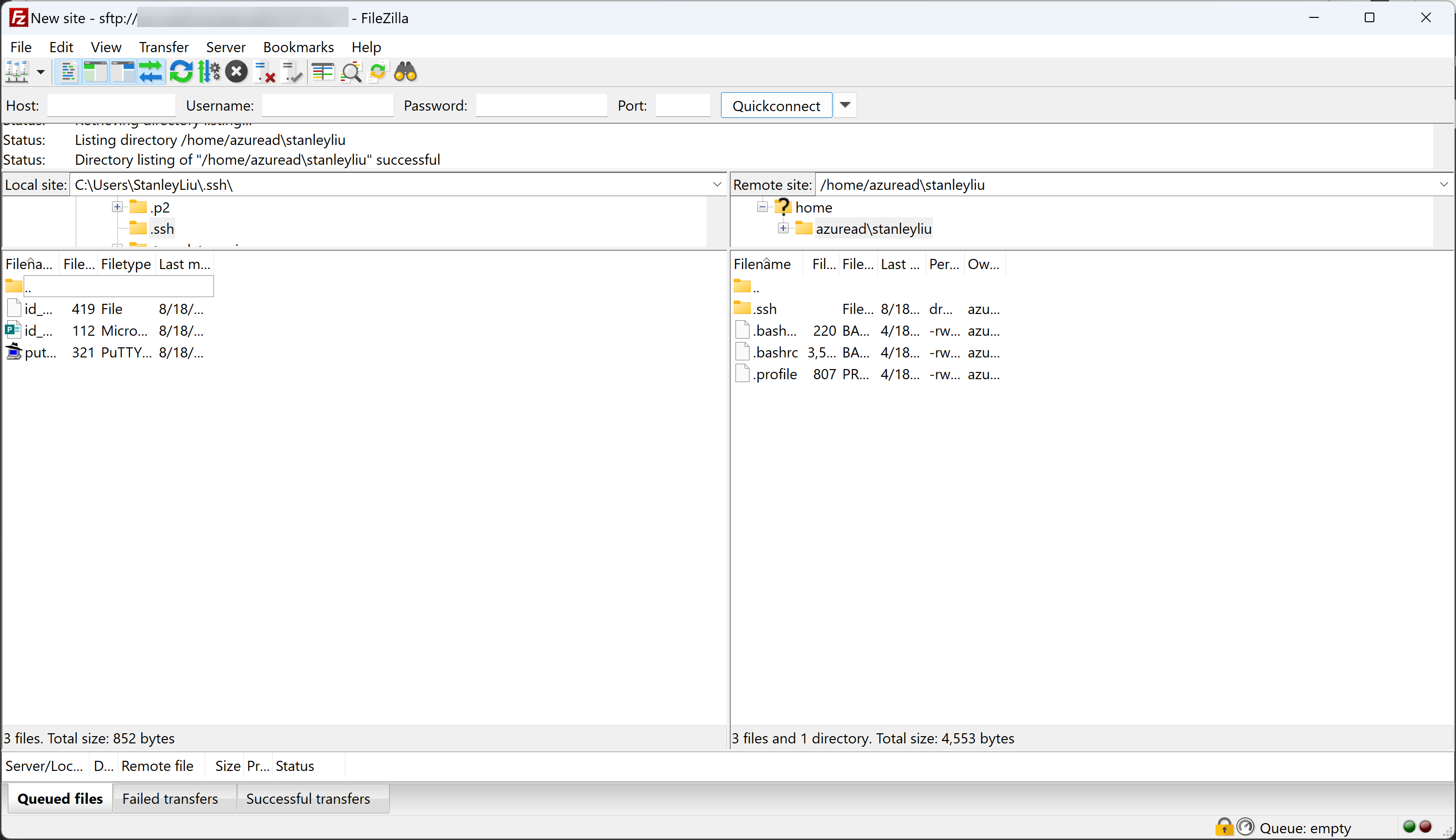Click the cancel current operation icon
This screenshot has height=840, width=1456.
236,72
